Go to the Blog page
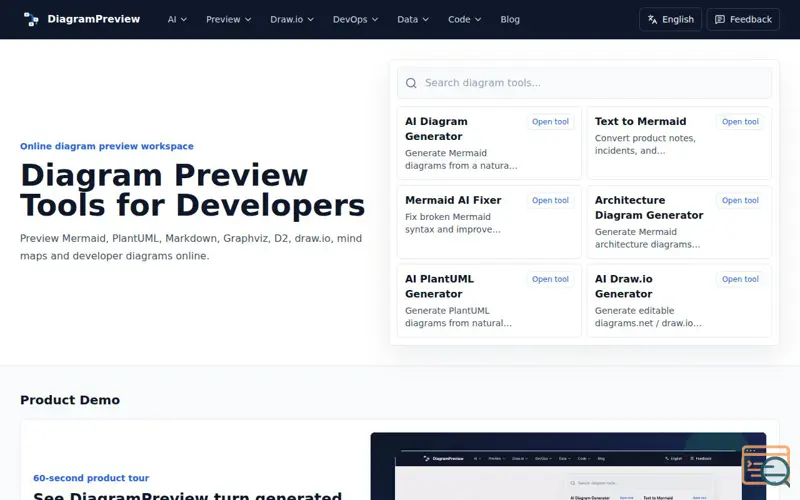 510,19
